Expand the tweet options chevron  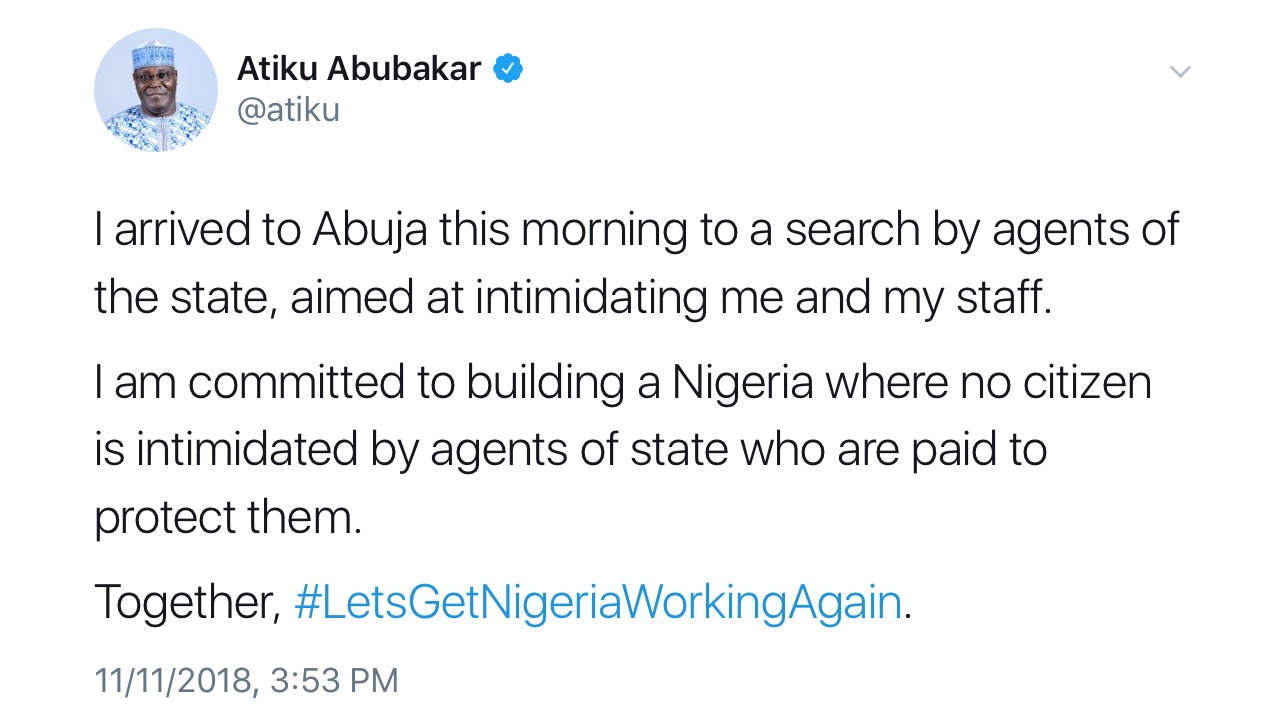click(1180, 72)
